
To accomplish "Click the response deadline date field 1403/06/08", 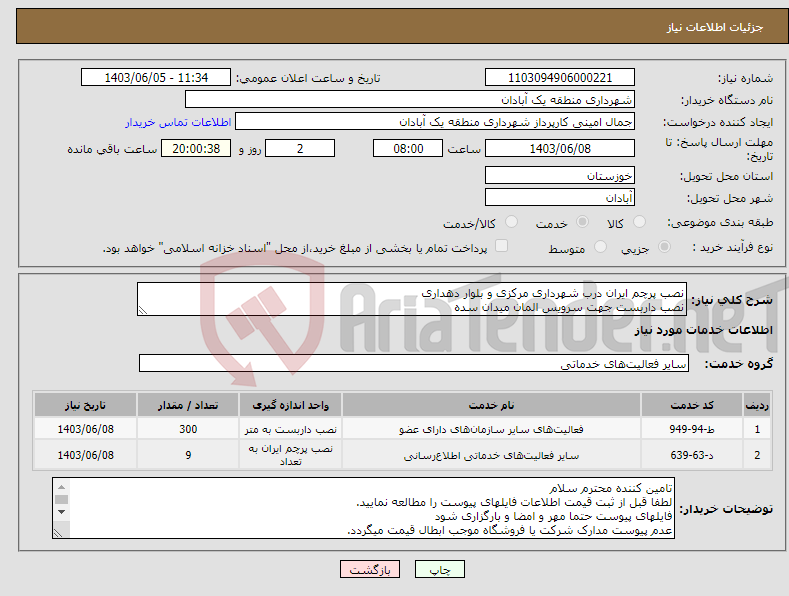I will [560, 148].
